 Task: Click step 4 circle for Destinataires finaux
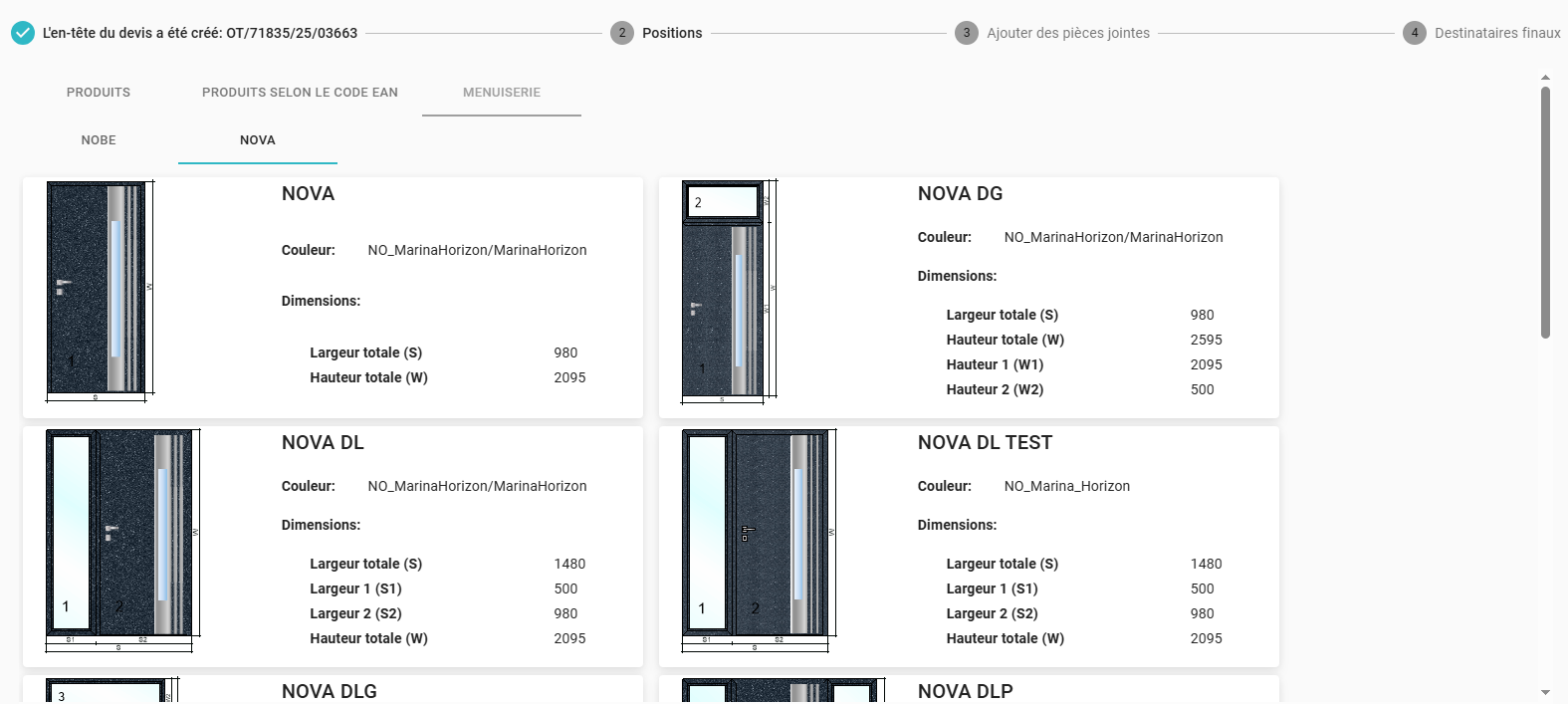tap(1414, 33)
